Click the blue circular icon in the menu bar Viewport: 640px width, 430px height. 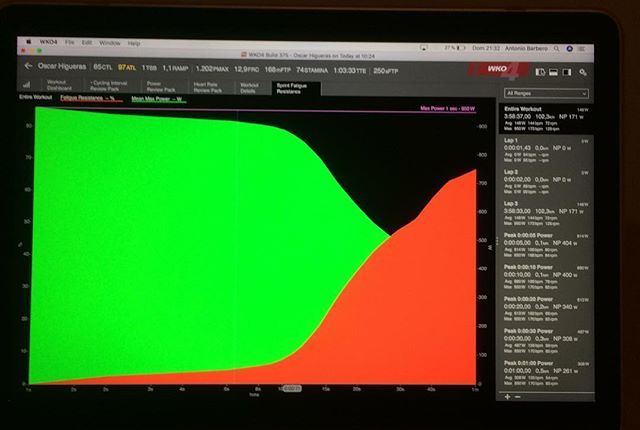[x=569, y=49]
